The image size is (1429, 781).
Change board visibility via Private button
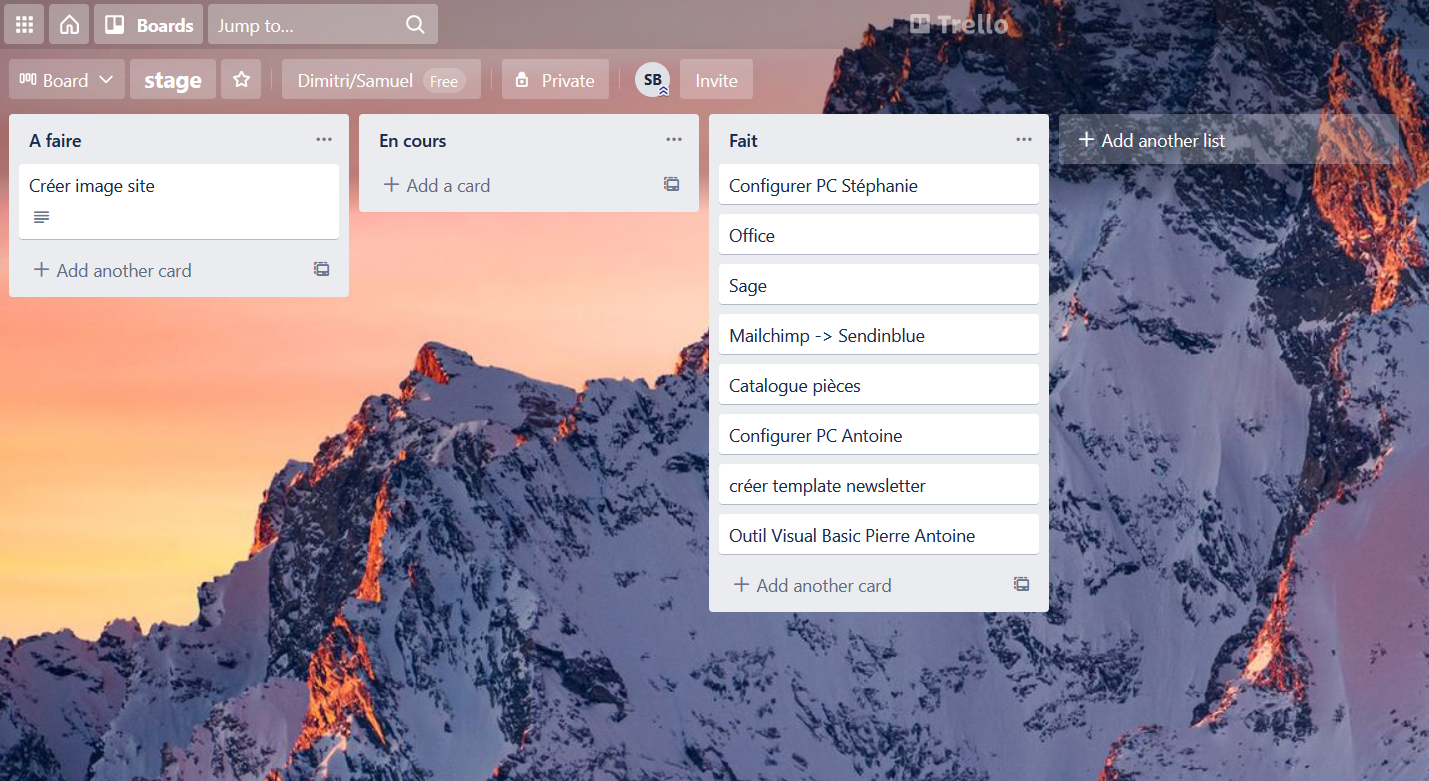[555, 80]
